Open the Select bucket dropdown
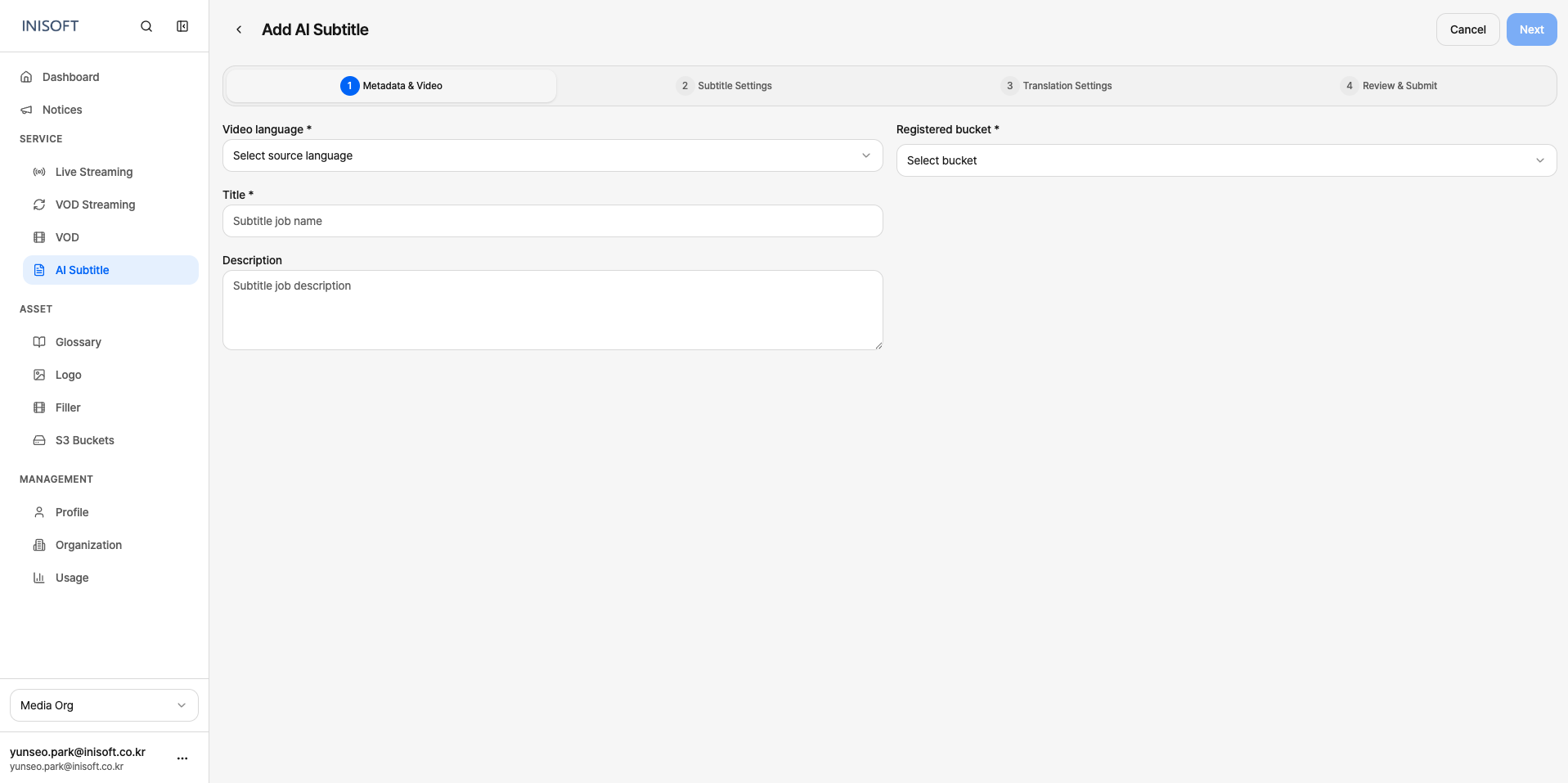The height and width of the screenshot is (783, 1568). pos(1227,160)
